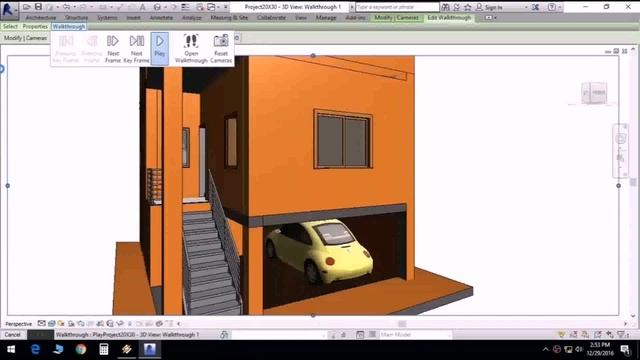The height and width of the screenshot is (360, 640).
Task: Click the volume icon in system tray
Action: point(579,349)
